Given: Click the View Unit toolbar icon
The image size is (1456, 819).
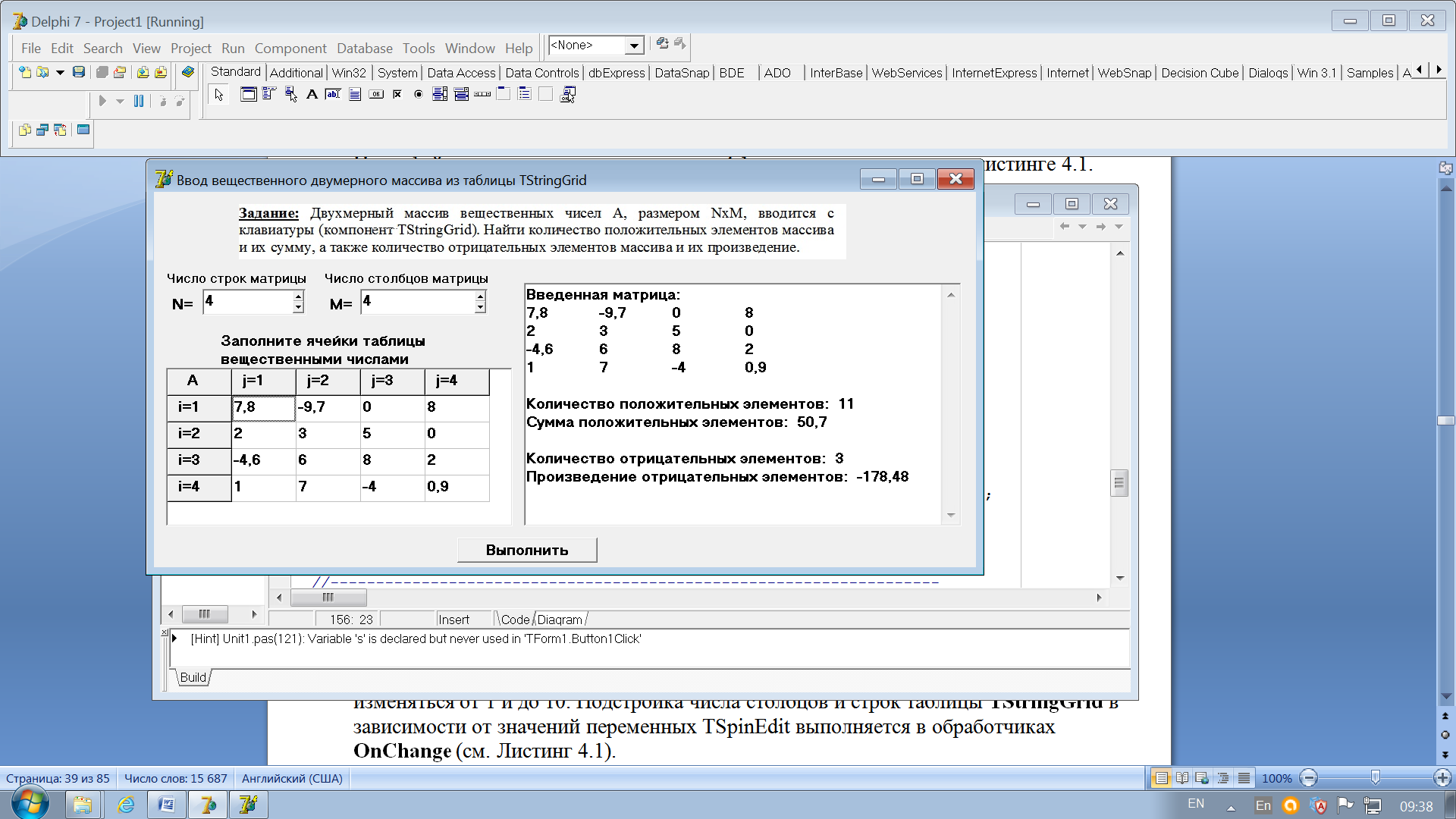Looking at the screenshot, I should (25, 130).
